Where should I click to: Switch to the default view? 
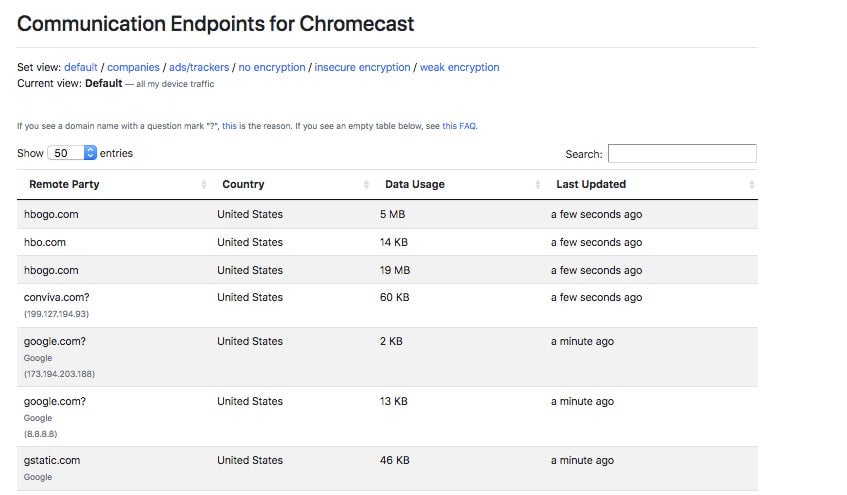pos(81,67)
